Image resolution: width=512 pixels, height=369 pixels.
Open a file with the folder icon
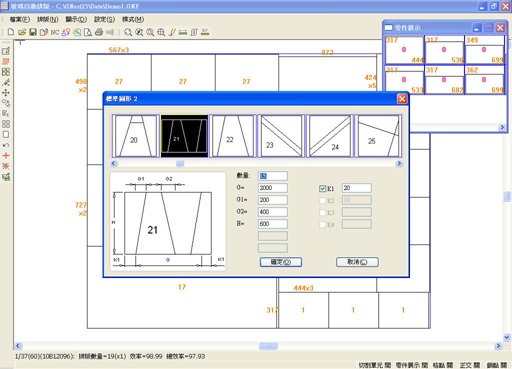tap(22, 32)
